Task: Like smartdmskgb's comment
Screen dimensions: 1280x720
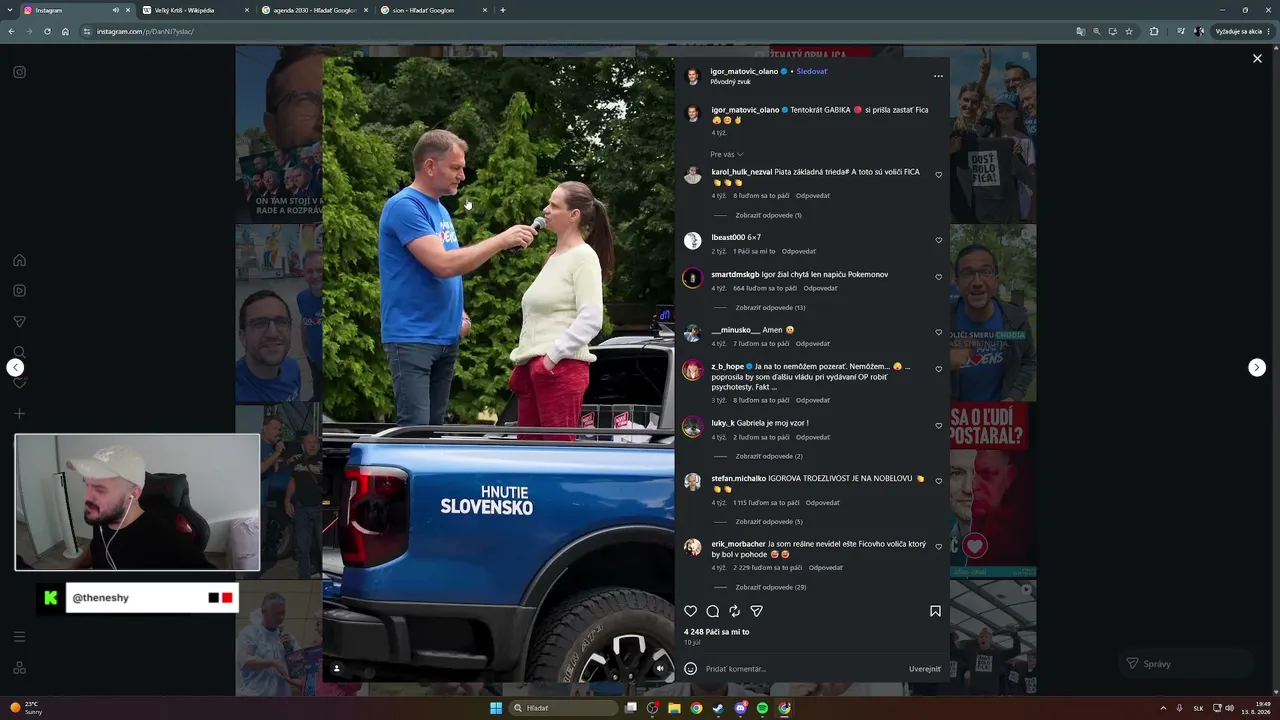Action: (938, 277)
